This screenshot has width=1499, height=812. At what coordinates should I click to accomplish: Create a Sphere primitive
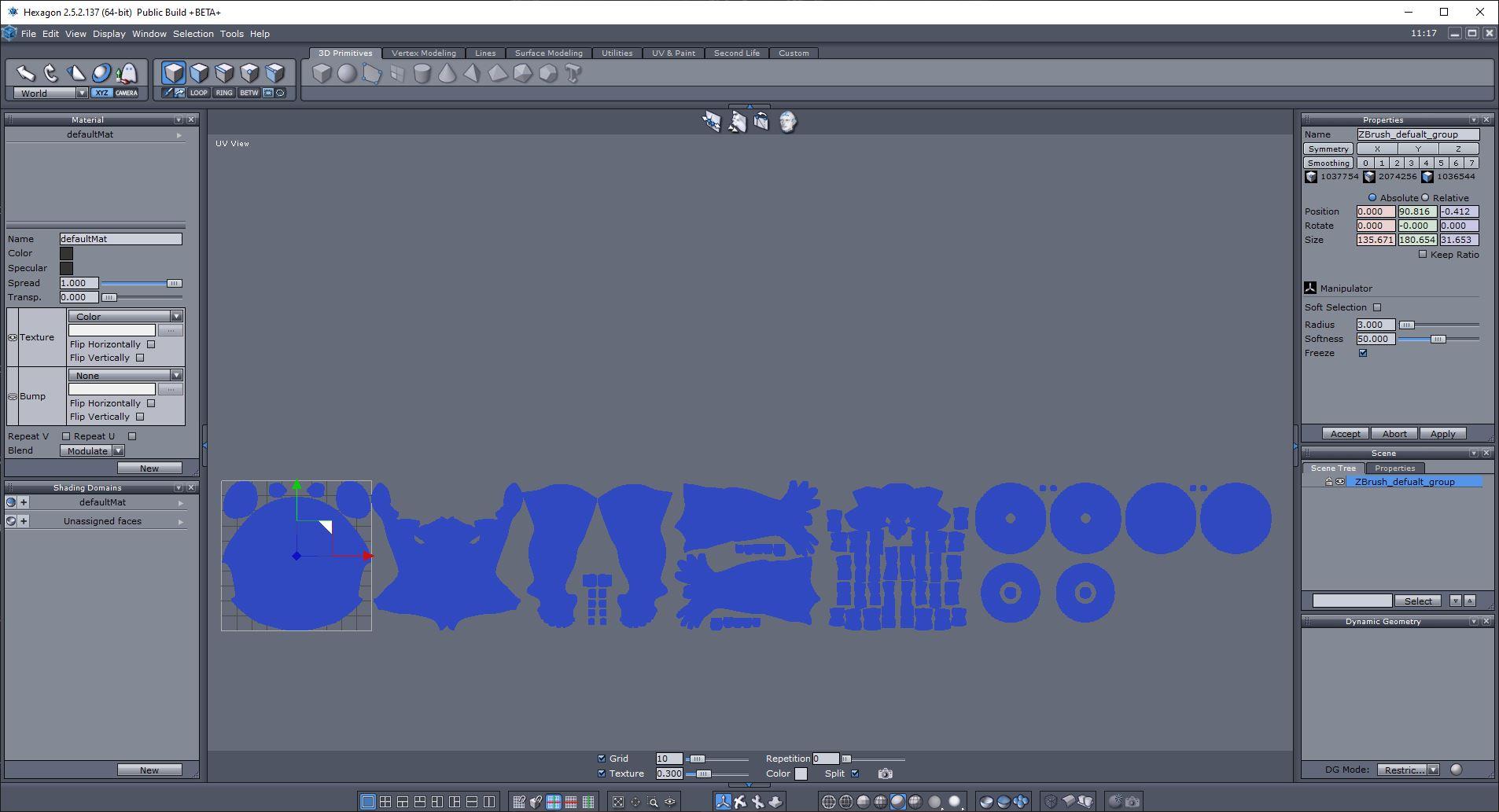click(346, 73)
